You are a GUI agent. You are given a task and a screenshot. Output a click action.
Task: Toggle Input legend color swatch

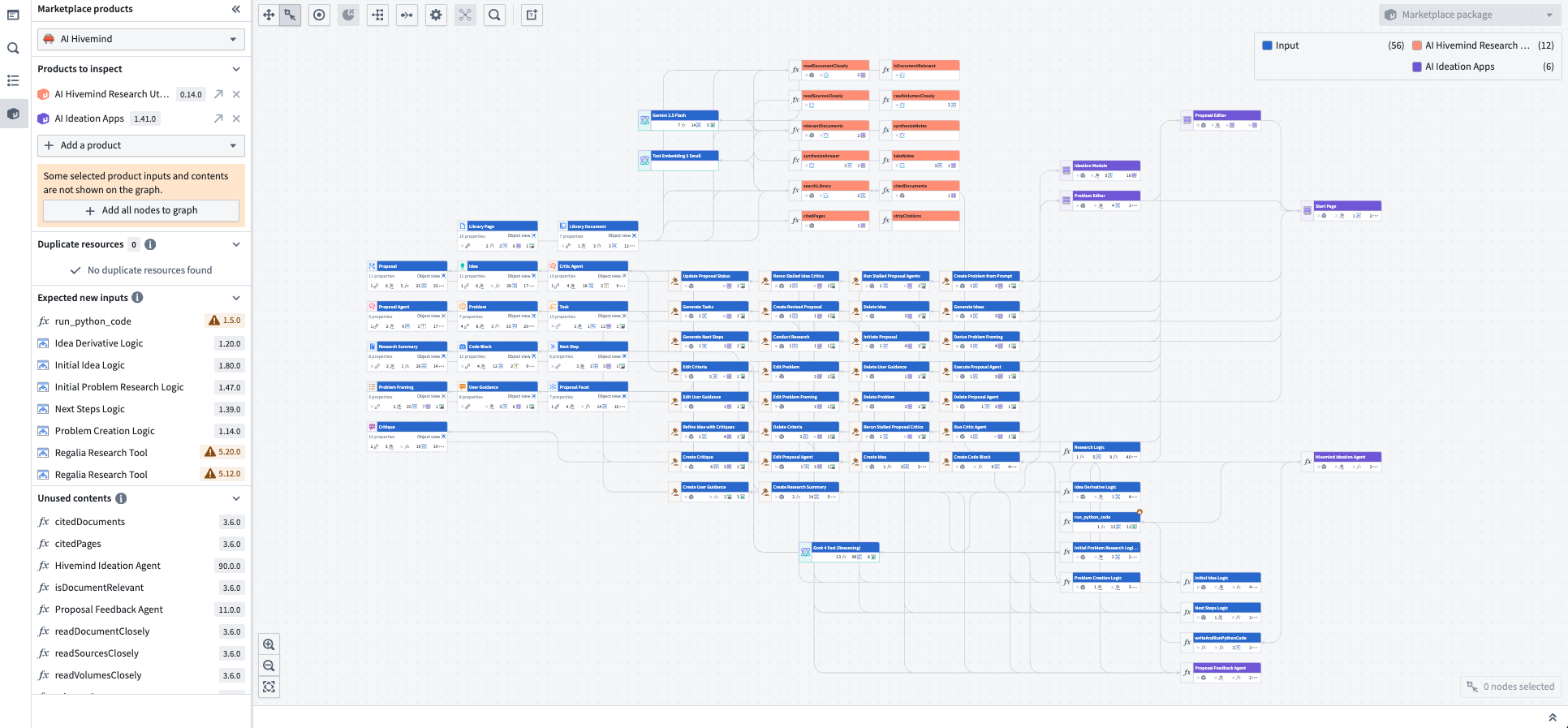(1267, 45)
